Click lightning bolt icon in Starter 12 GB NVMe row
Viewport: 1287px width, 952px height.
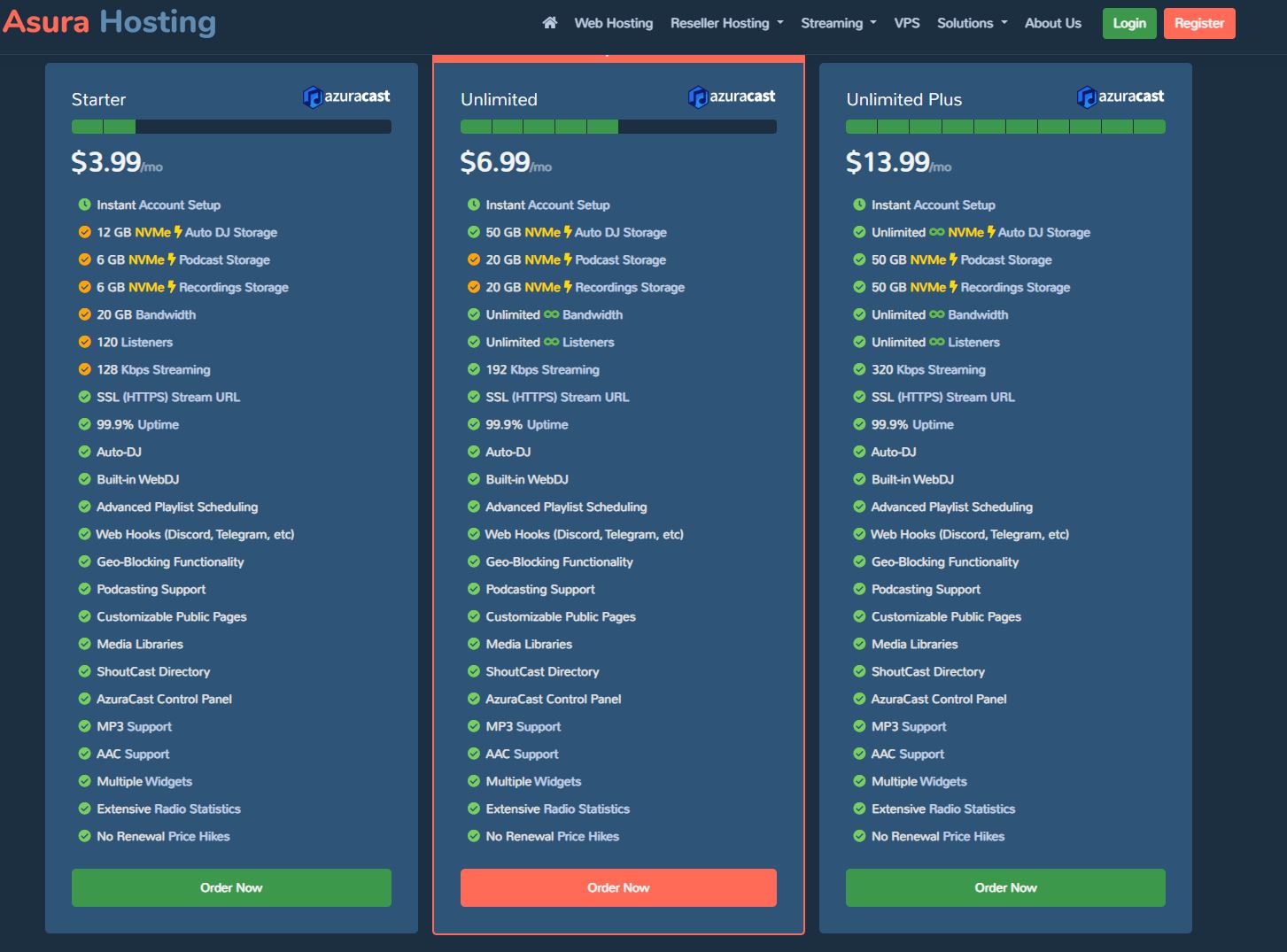coord(178,232)
